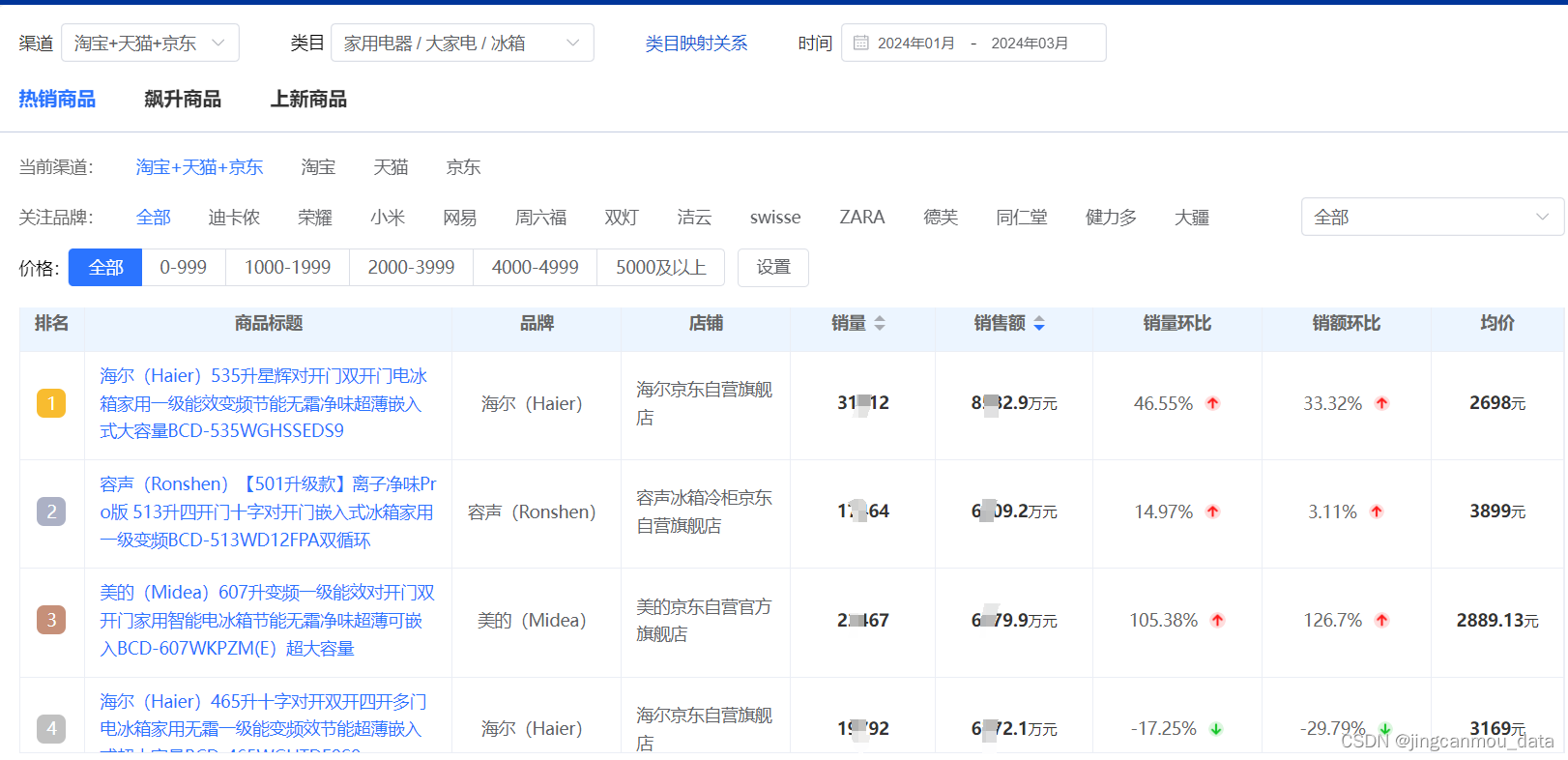The height and width of the screenshot is (760, 1568).
Task: Open 容声 513升 product title link
Action: (x=268, y=512)
